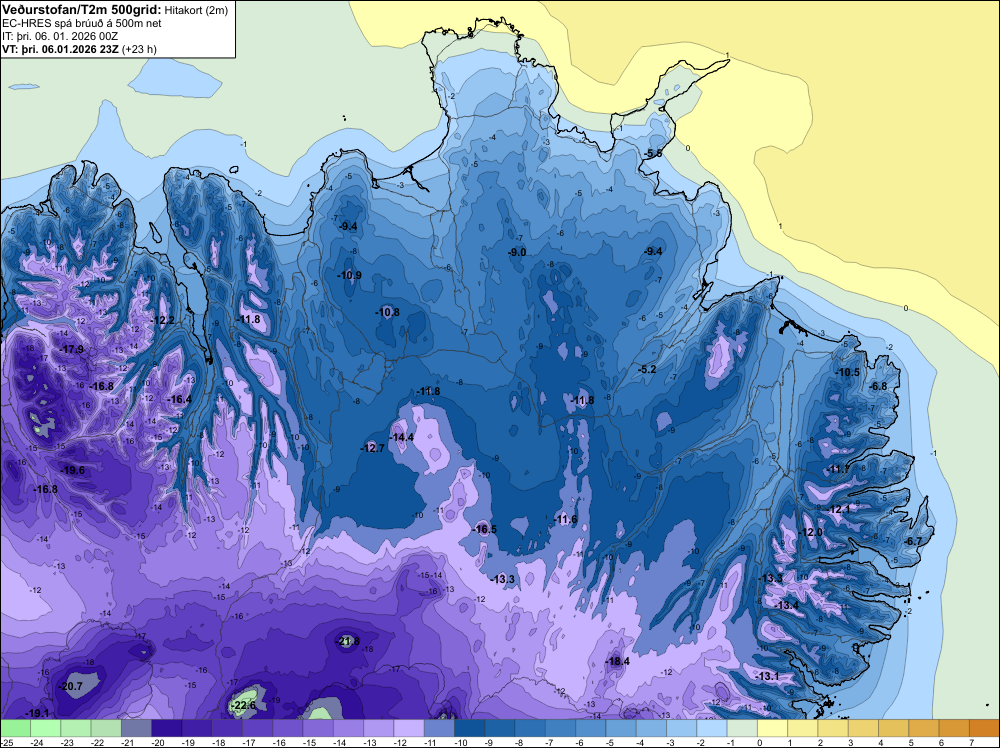Click the lavender legend swatch between -12 and -11
Screen dimensions: 1000x748
409,728
